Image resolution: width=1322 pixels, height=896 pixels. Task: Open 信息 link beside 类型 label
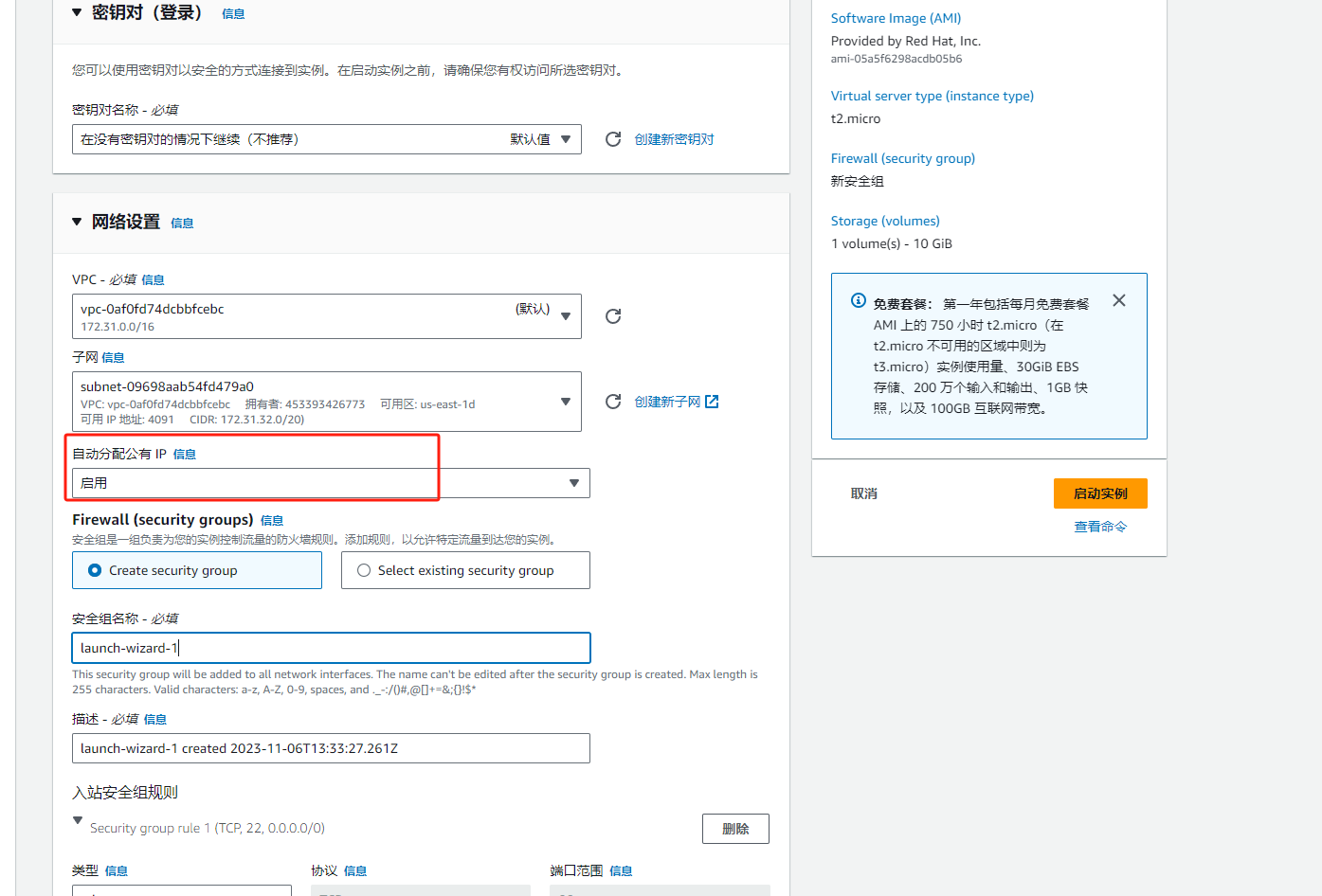click(x=117, y=871)
